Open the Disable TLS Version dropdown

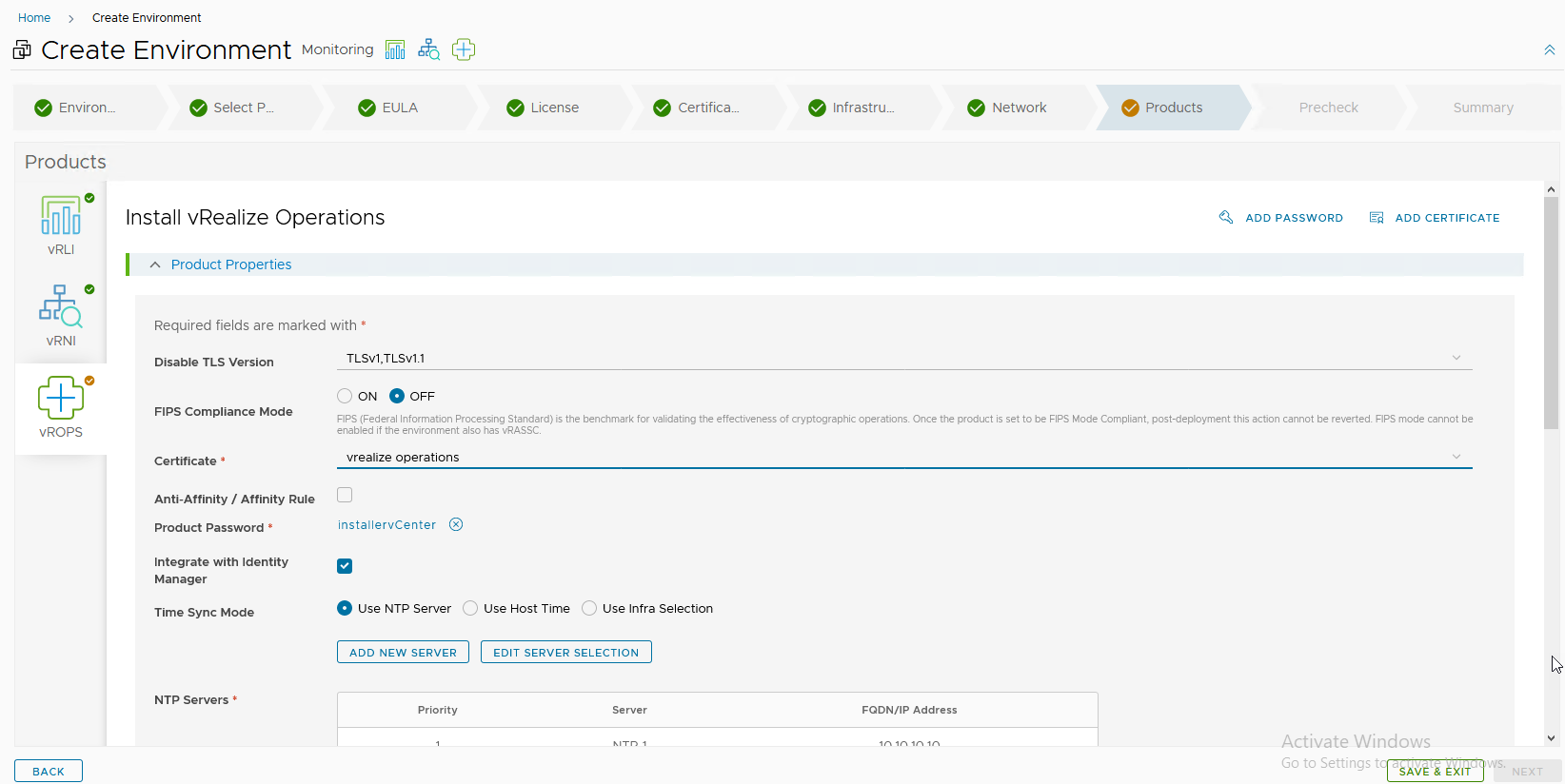click(903, 359)
